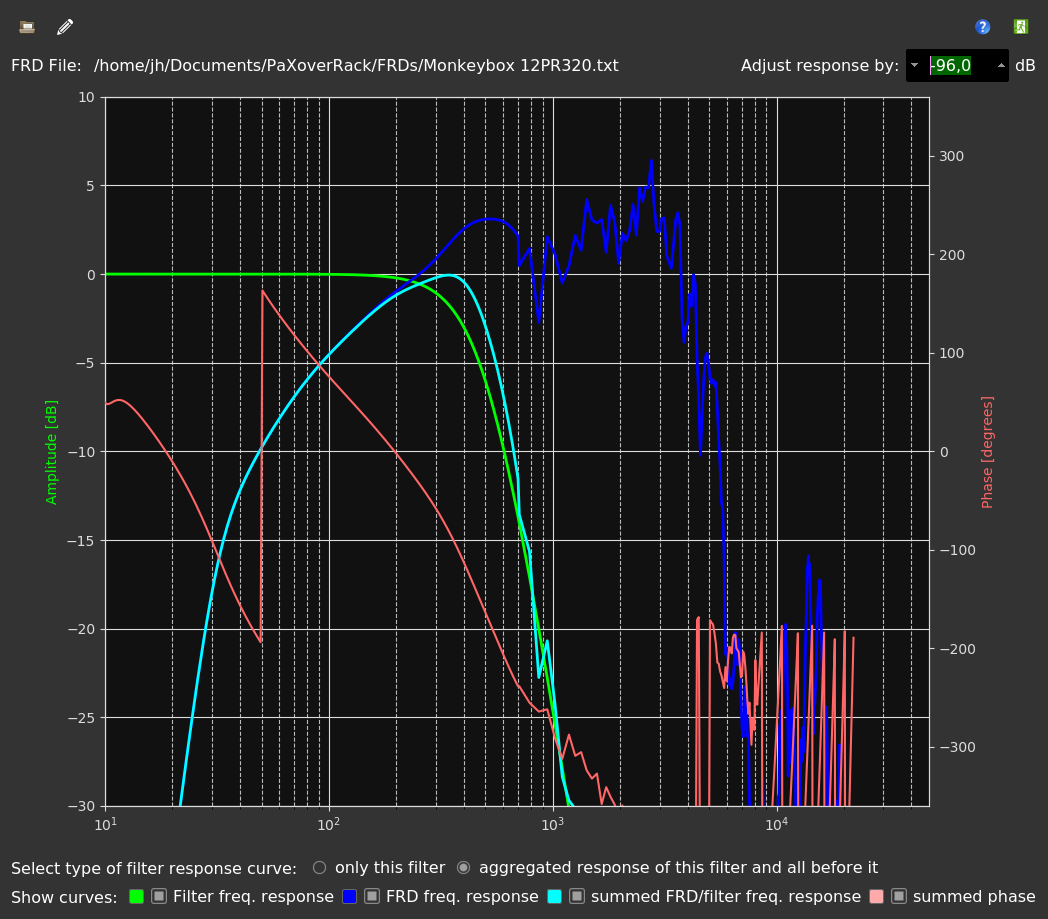Screen dimensions: 1048x919
Task: Select 'only this filter' radio option
Action: pos(319,868)
